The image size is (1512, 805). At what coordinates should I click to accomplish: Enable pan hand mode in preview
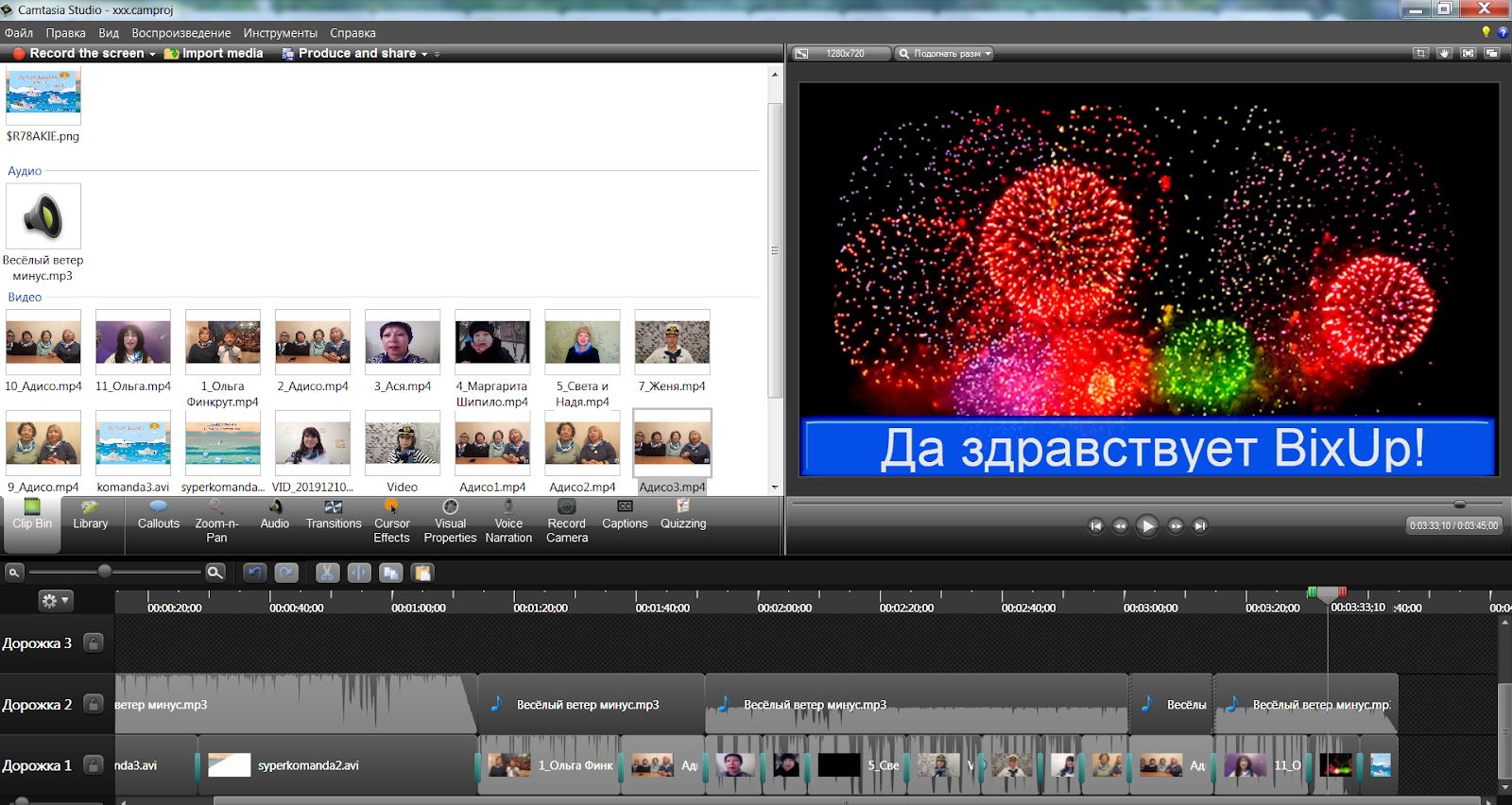pyautogui.click(x=1444, y=53)
